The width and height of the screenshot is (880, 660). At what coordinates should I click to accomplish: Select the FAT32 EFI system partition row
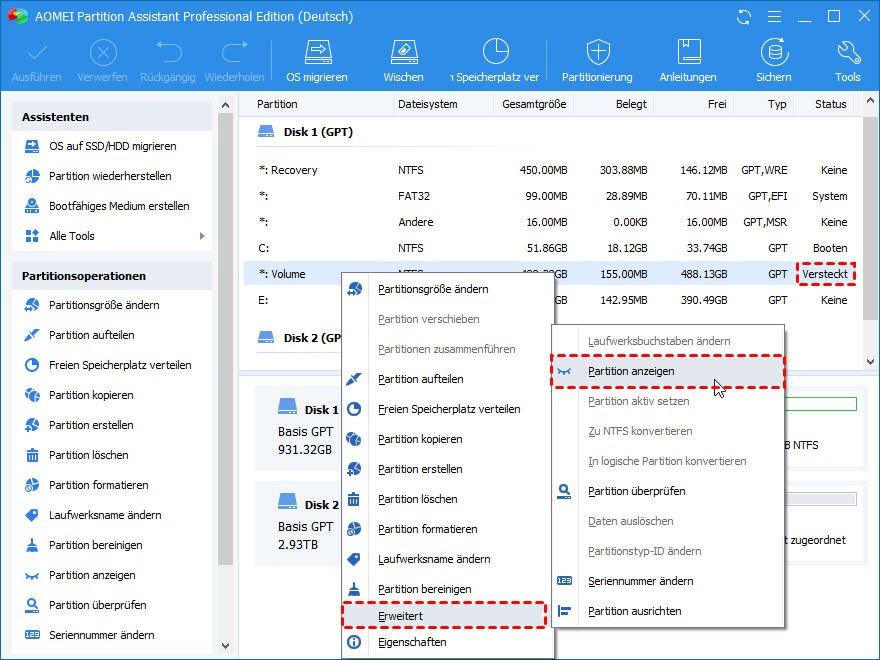tap(552, 196)
